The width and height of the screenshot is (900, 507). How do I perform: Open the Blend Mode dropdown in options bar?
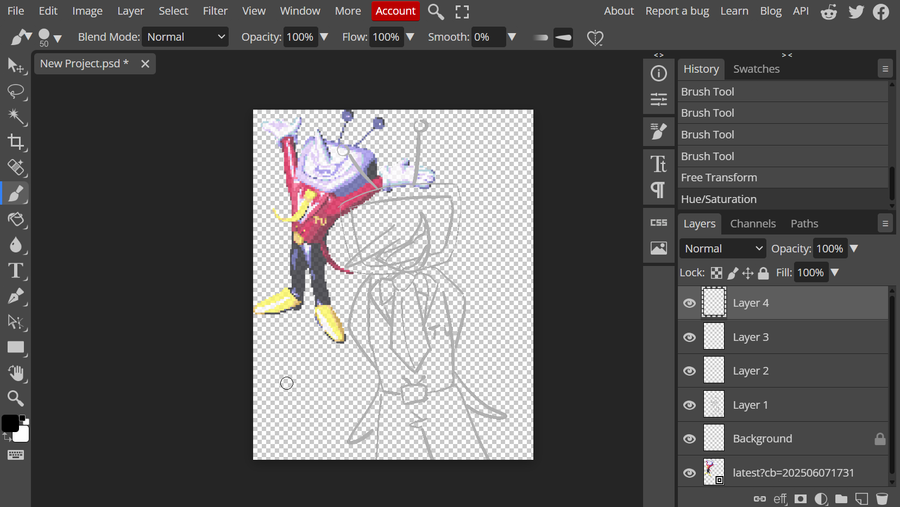tap(185, 37)
